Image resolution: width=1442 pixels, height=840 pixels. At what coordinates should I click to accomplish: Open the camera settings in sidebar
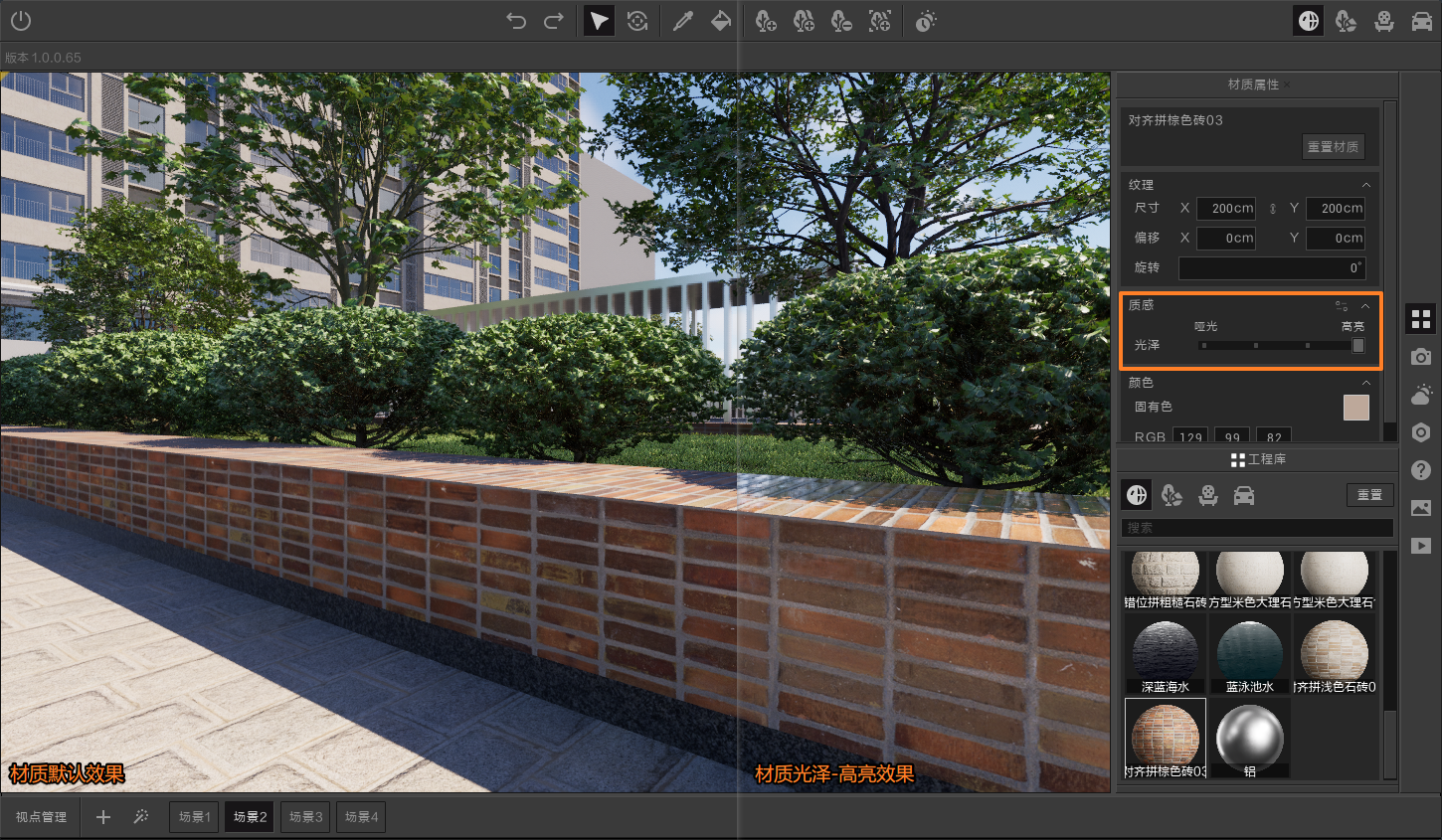click(1421, 357)
